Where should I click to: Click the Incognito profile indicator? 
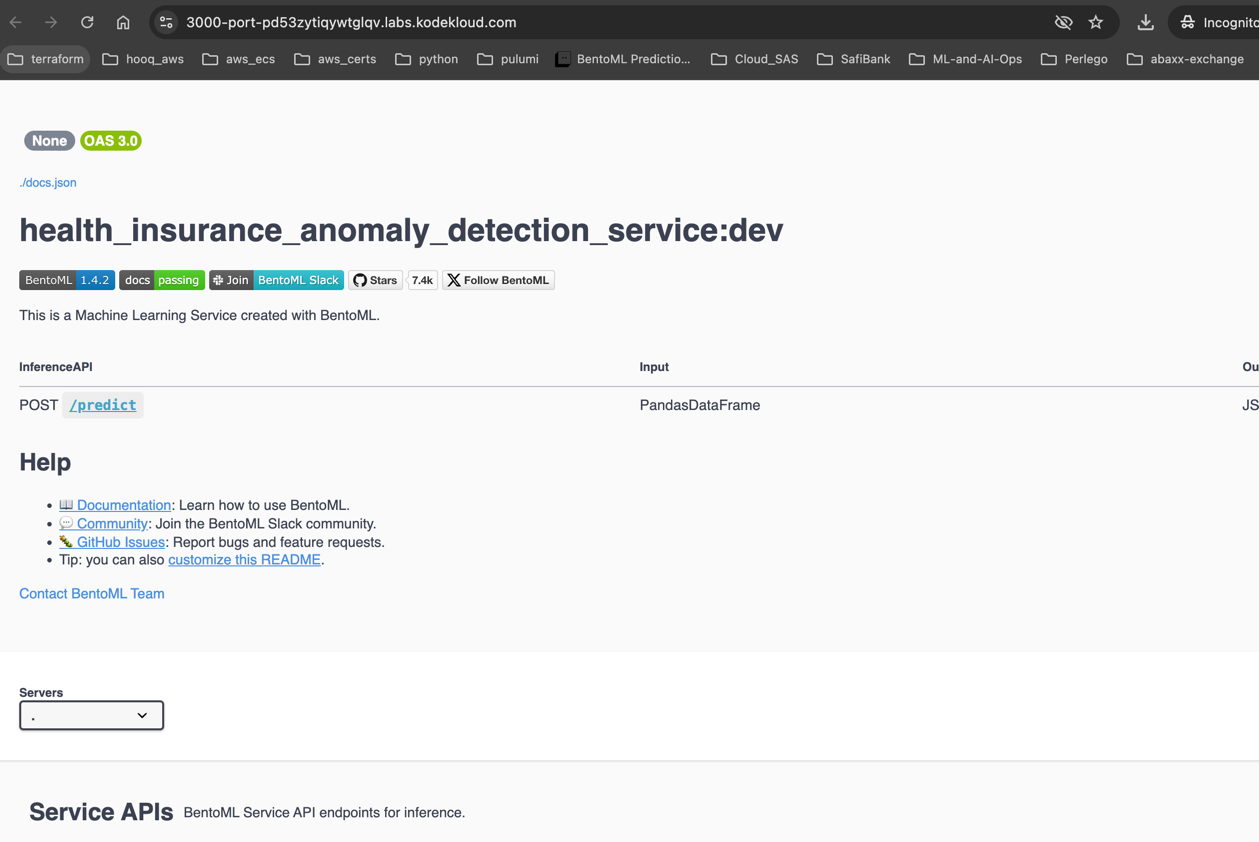pyautogui.click(x=1216, y=22)
